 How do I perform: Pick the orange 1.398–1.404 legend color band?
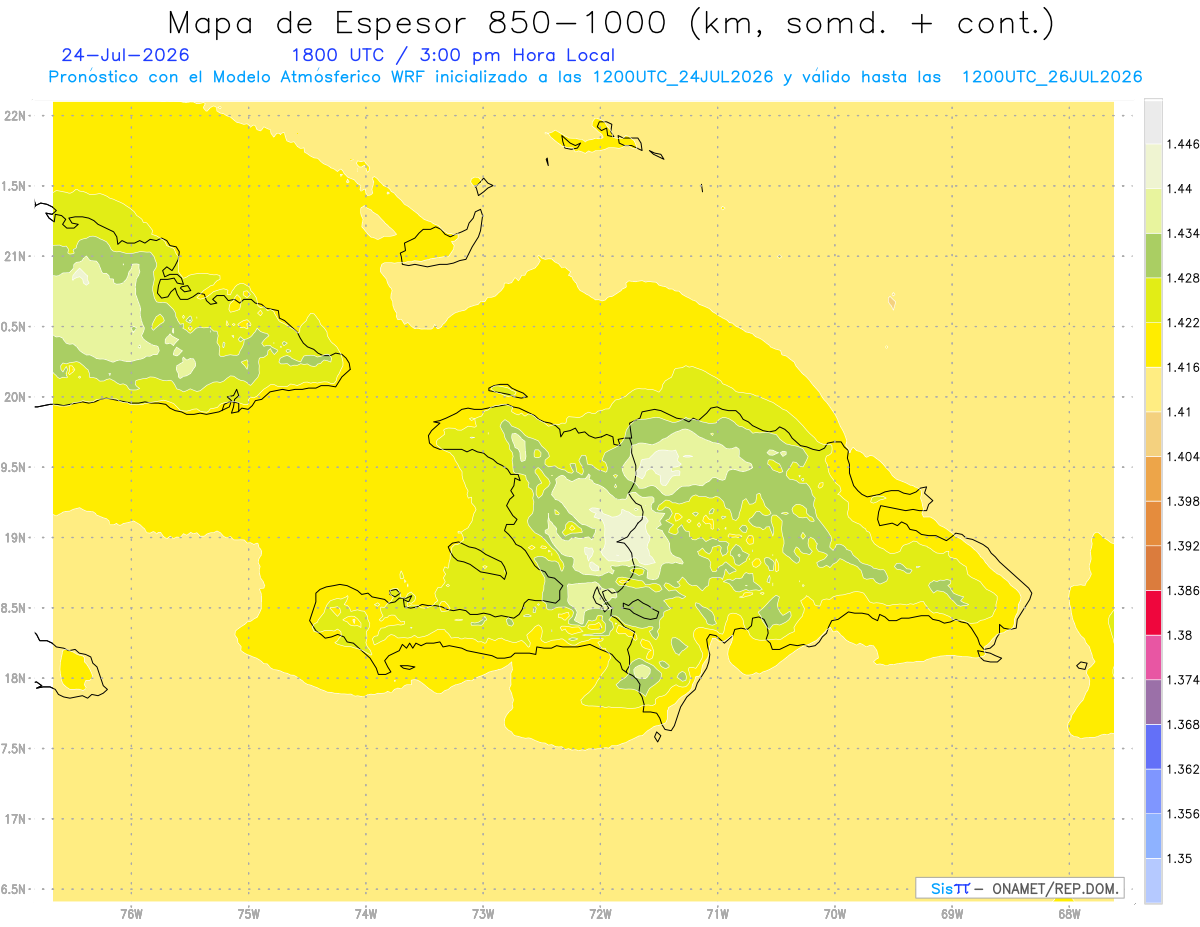pos(1153,478)
